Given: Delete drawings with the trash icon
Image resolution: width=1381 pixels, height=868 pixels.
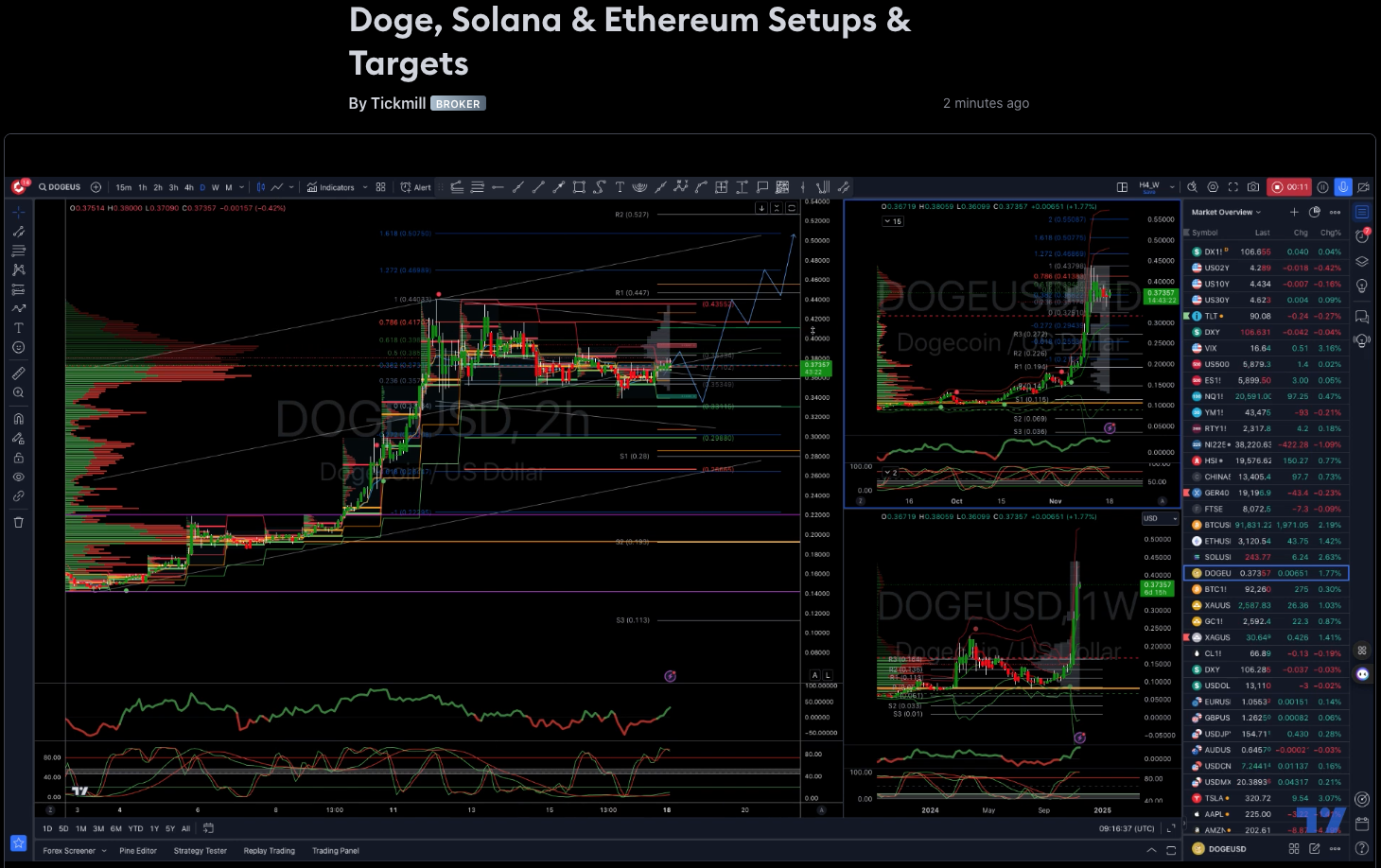Looking at the screenshot, I should (18, 522).
